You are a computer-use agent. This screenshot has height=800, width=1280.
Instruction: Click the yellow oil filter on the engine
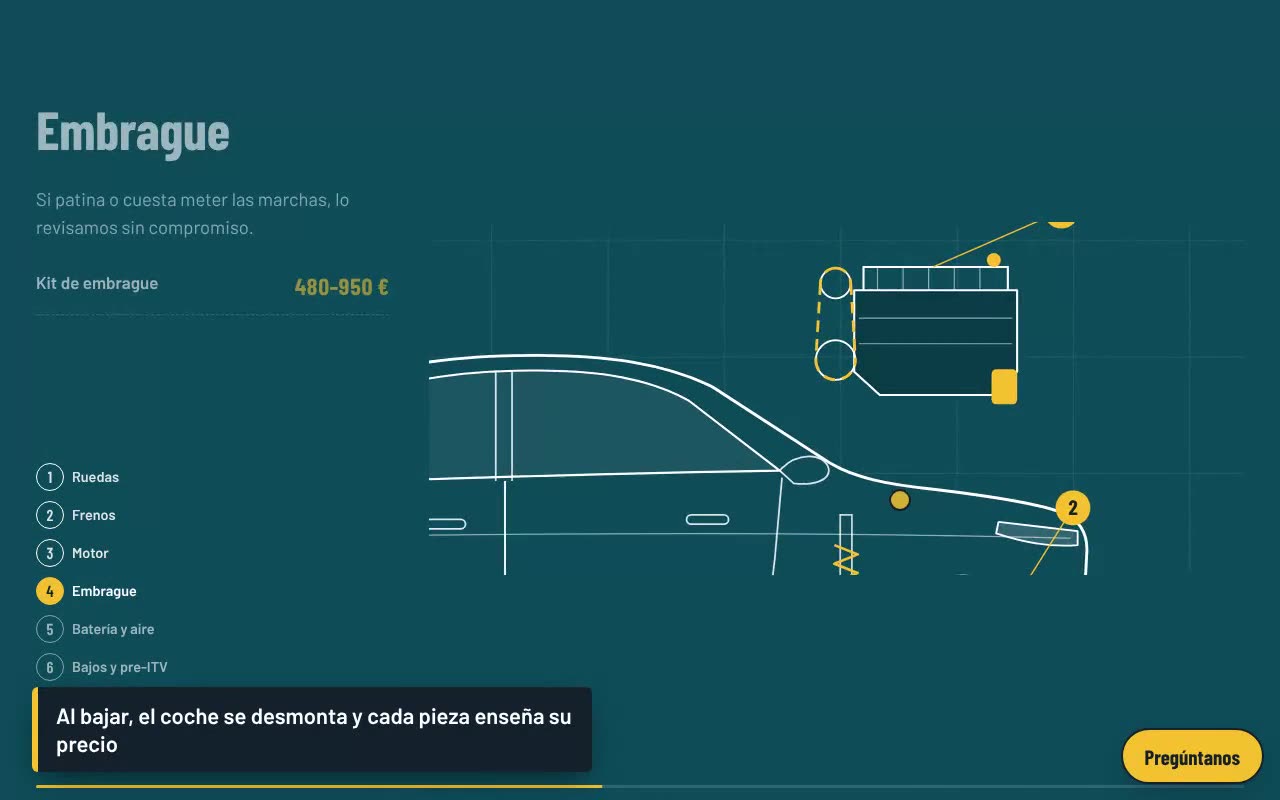[1004, 387]
